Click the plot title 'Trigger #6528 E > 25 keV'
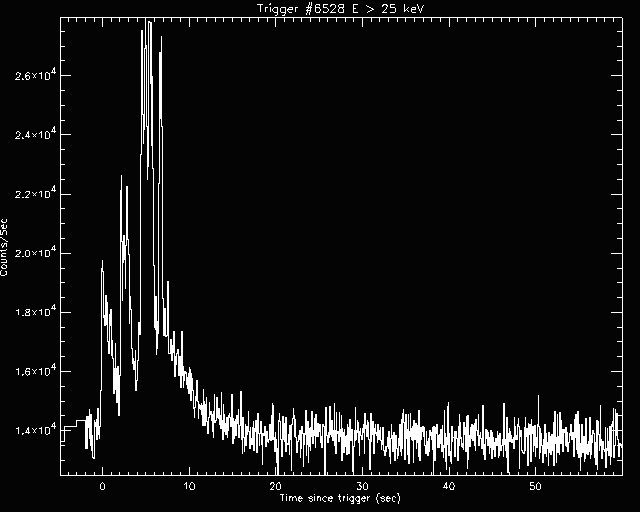 pyautogui.click(x=341, y=8)
